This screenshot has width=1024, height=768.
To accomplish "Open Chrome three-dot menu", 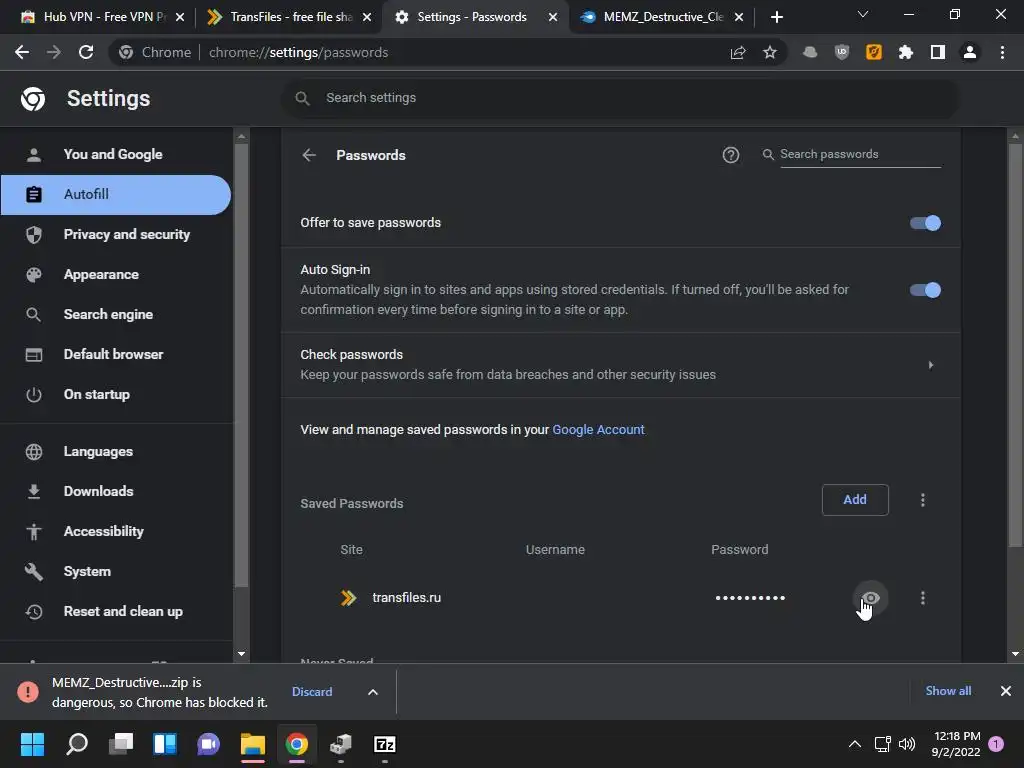I will coord(1002,52).
